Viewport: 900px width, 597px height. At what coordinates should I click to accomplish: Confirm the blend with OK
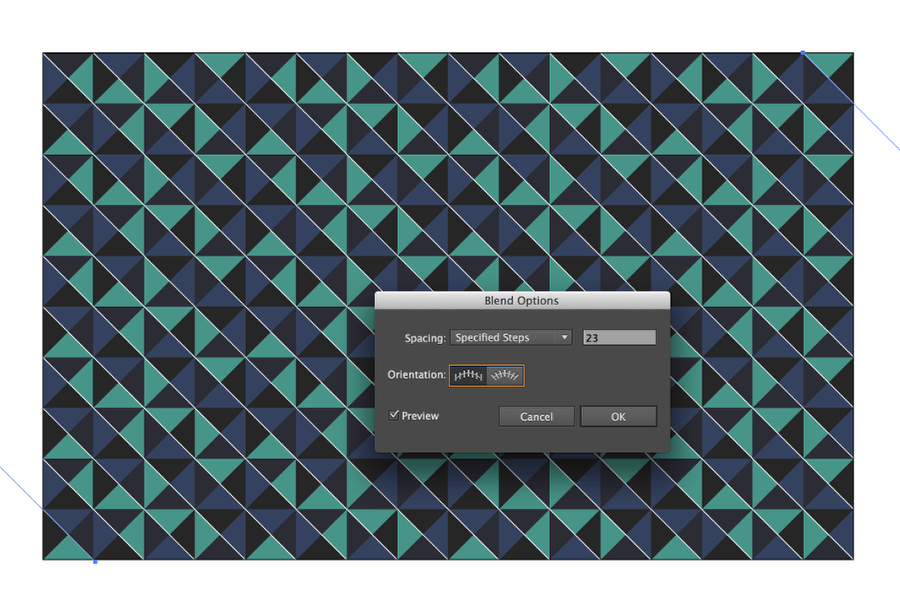pyautogui.click(x=618, y=417)
